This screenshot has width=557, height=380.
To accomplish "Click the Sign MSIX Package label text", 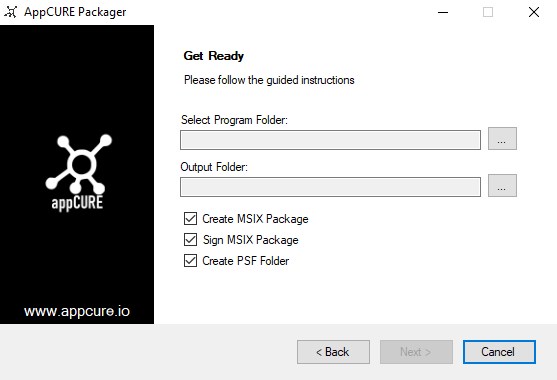I will (x=250, y=240).
